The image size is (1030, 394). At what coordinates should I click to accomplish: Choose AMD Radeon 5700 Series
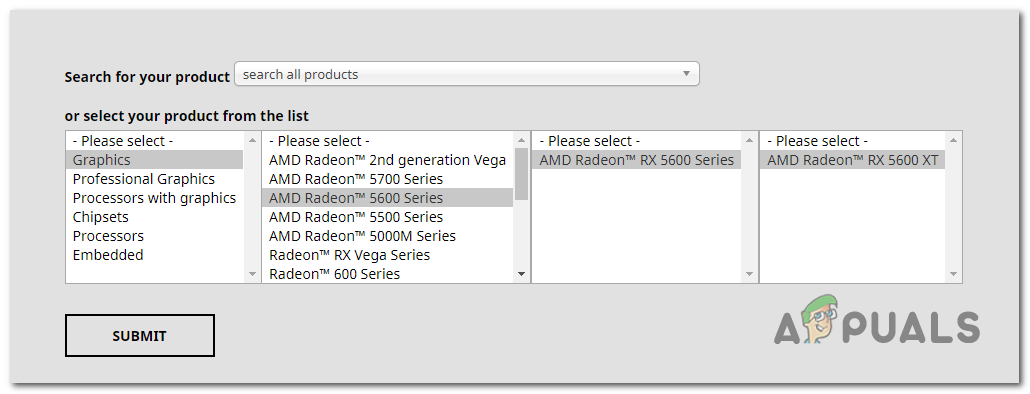tap(388, 179)
